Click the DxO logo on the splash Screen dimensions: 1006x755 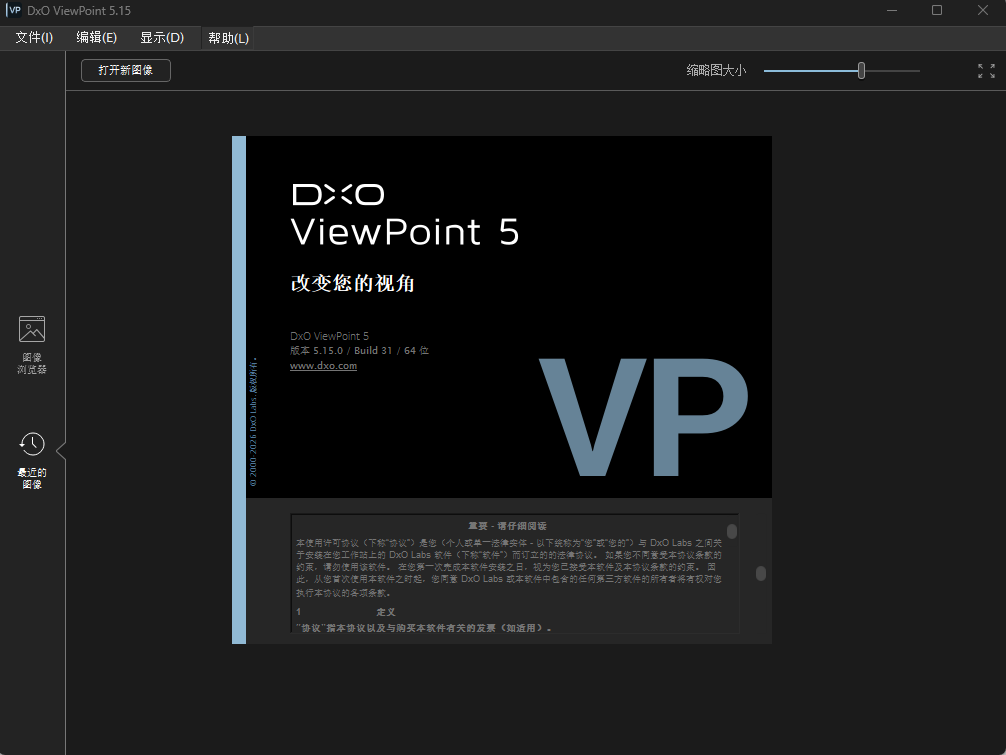tap(338, 194)
